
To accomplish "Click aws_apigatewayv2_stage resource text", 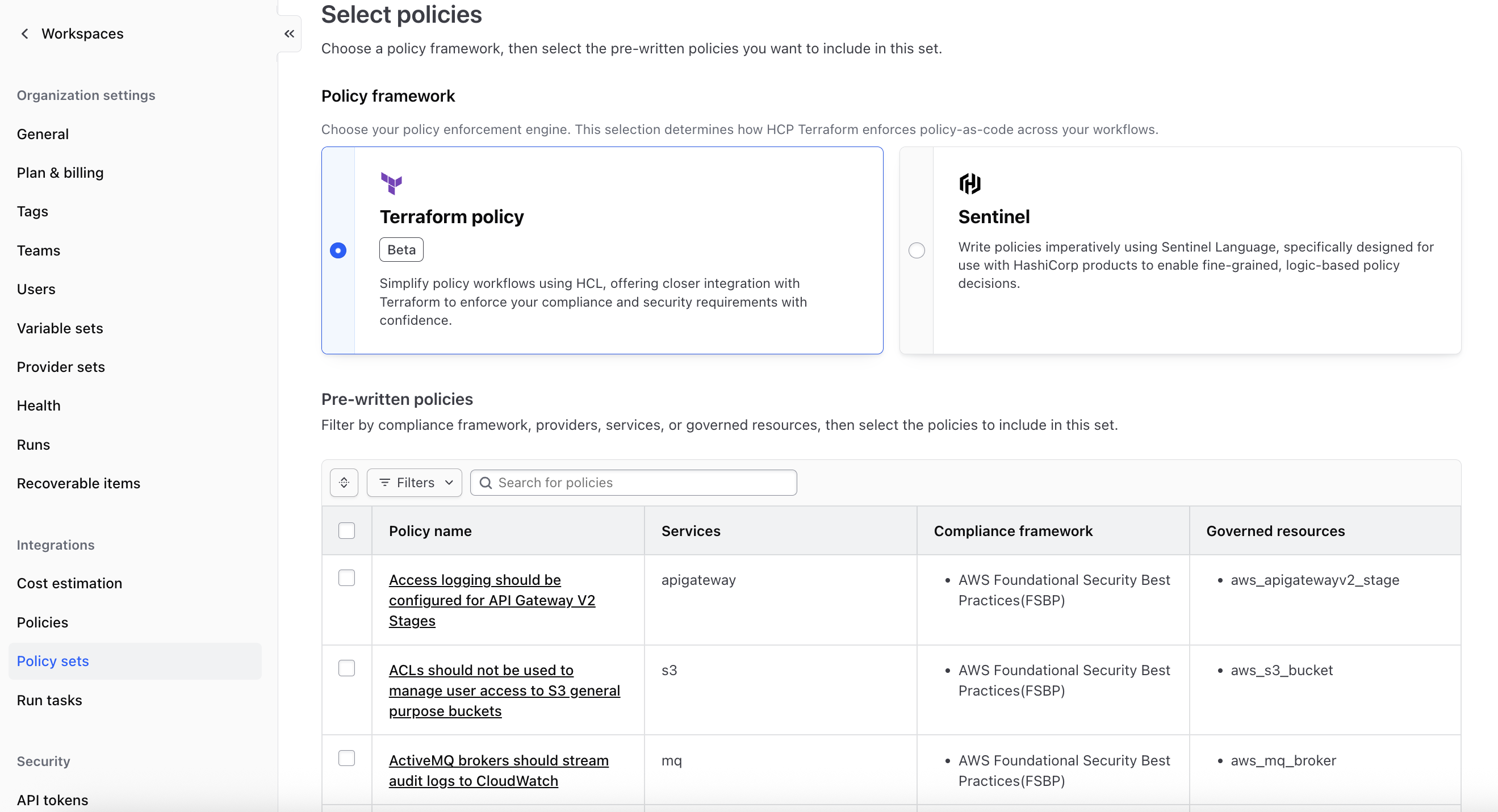I will 1315,580.
